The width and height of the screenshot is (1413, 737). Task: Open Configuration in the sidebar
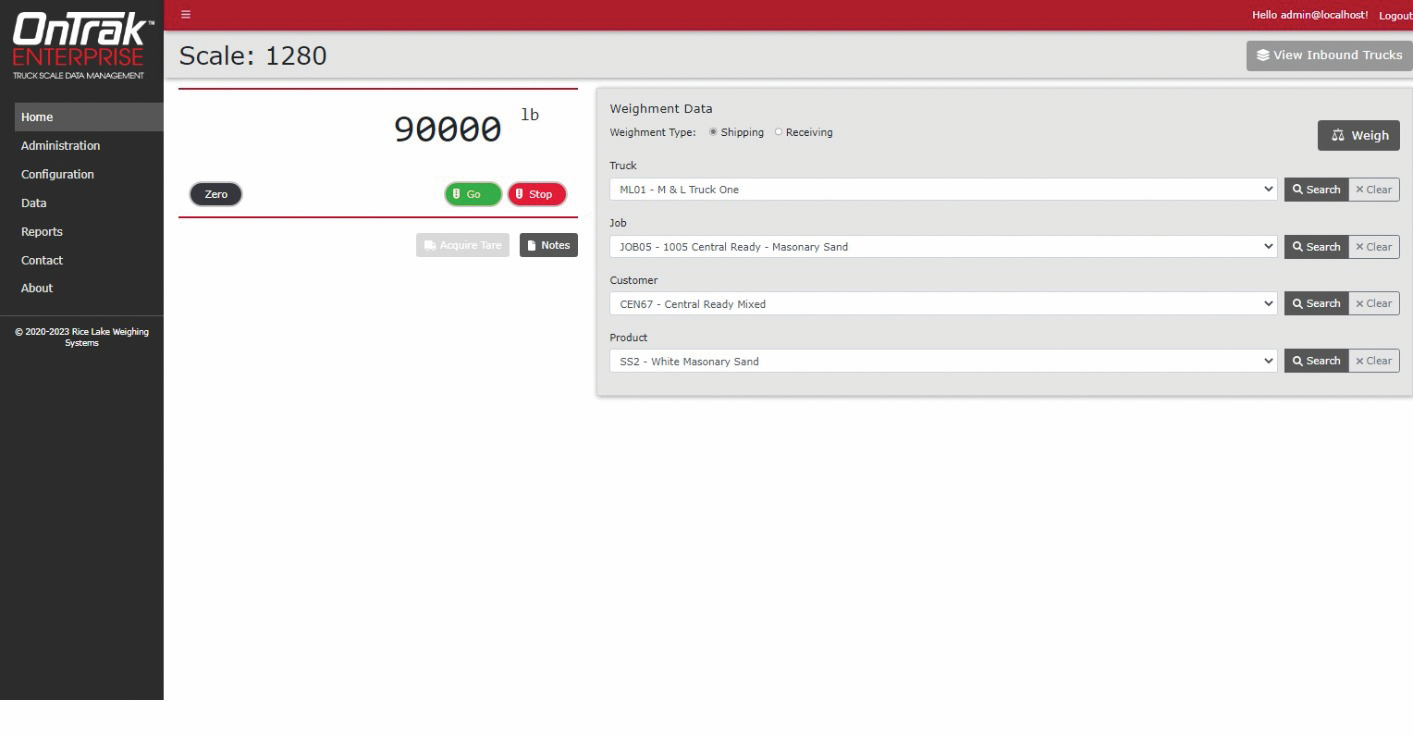(x=57, y=175)
